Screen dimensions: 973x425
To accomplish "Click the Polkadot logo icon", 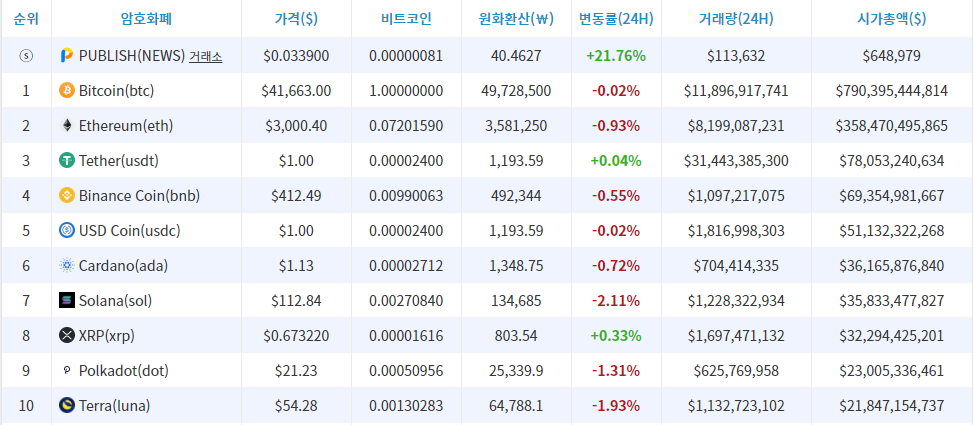I will point(66,371).
